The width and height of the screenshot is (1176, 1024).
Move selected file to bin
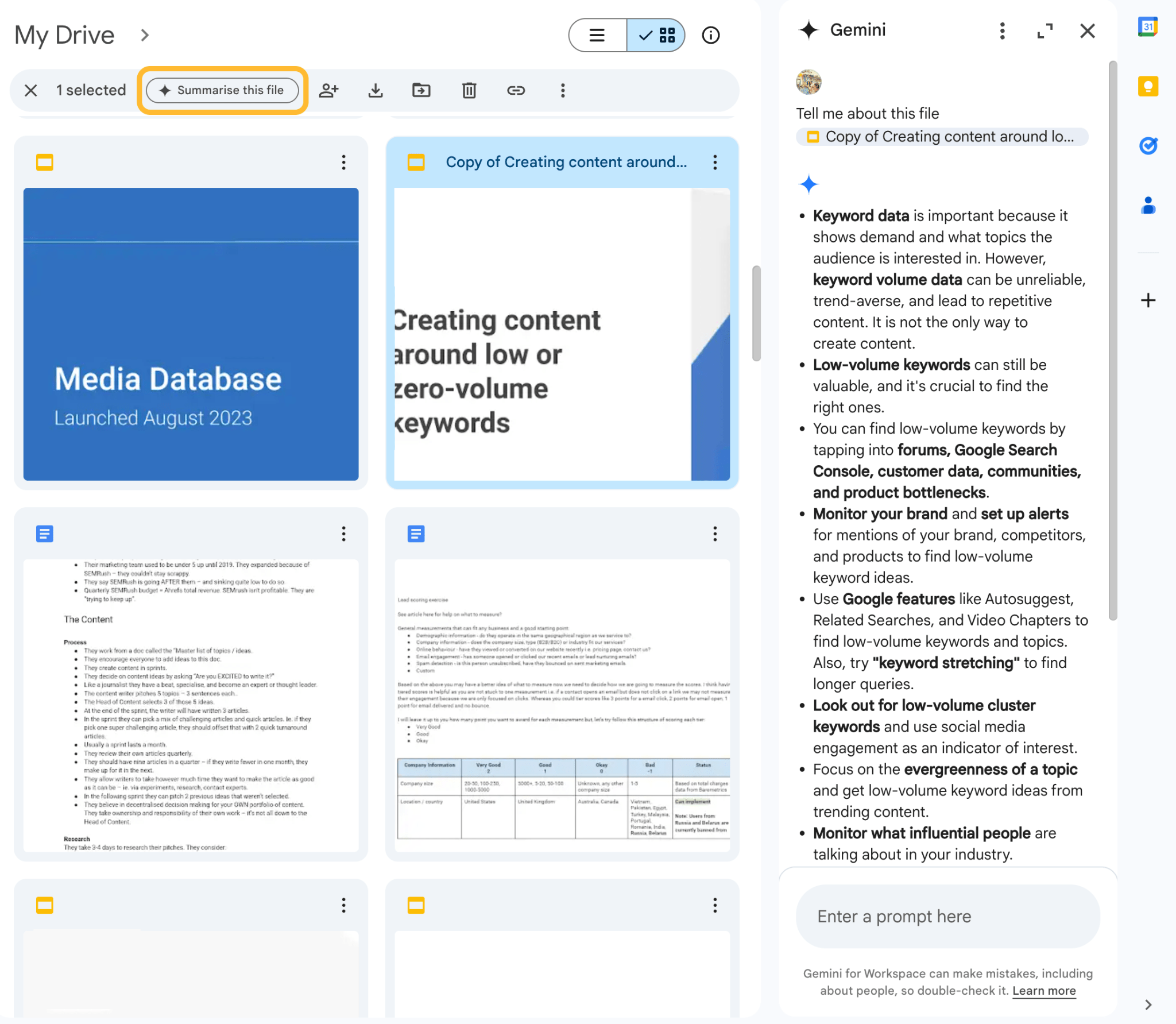click(x=469, y=90)
